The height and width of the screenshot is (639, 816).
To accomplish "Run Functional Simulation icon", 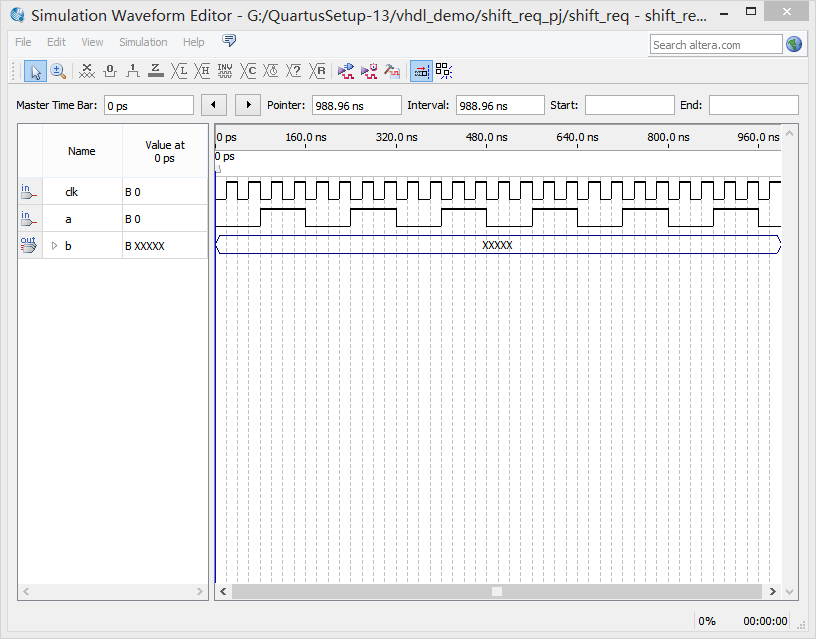I will 346,71.
